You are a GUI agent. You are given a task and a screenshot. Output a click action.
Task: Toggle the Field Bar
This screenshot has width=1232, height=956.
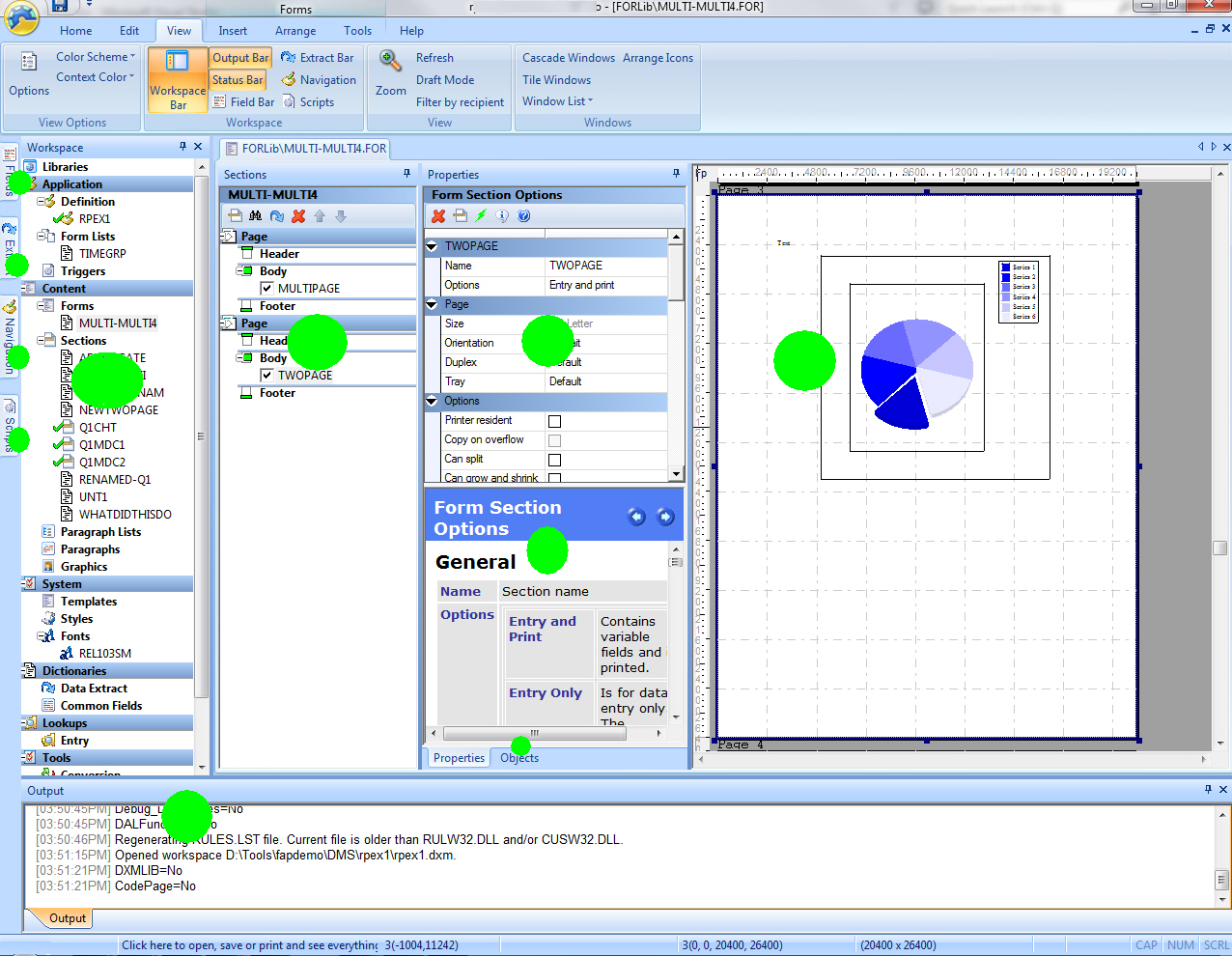(x=243, y=102)
